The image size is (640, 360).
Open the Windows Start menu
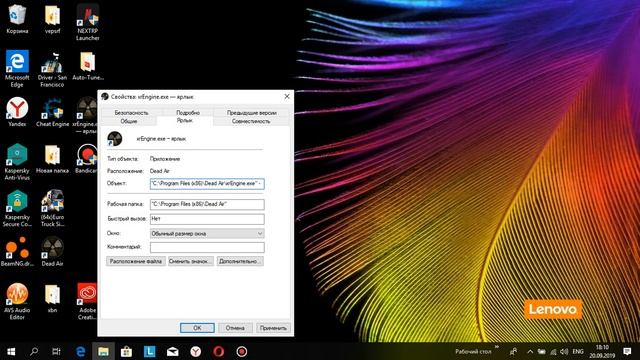pyautogui.click(x=11, y=351)
